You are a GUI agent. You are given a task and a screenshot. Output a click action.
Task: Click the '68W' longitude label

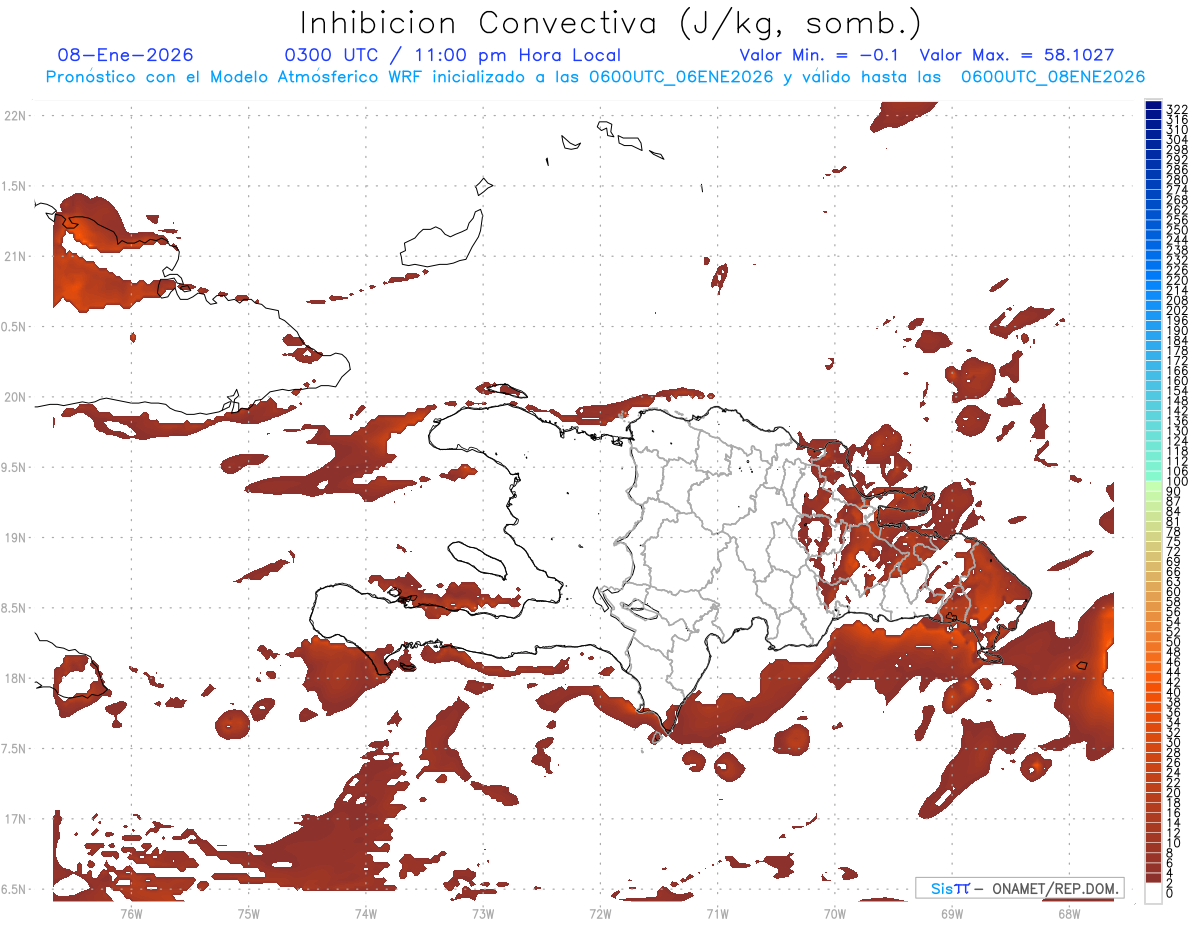[1068, 913]
